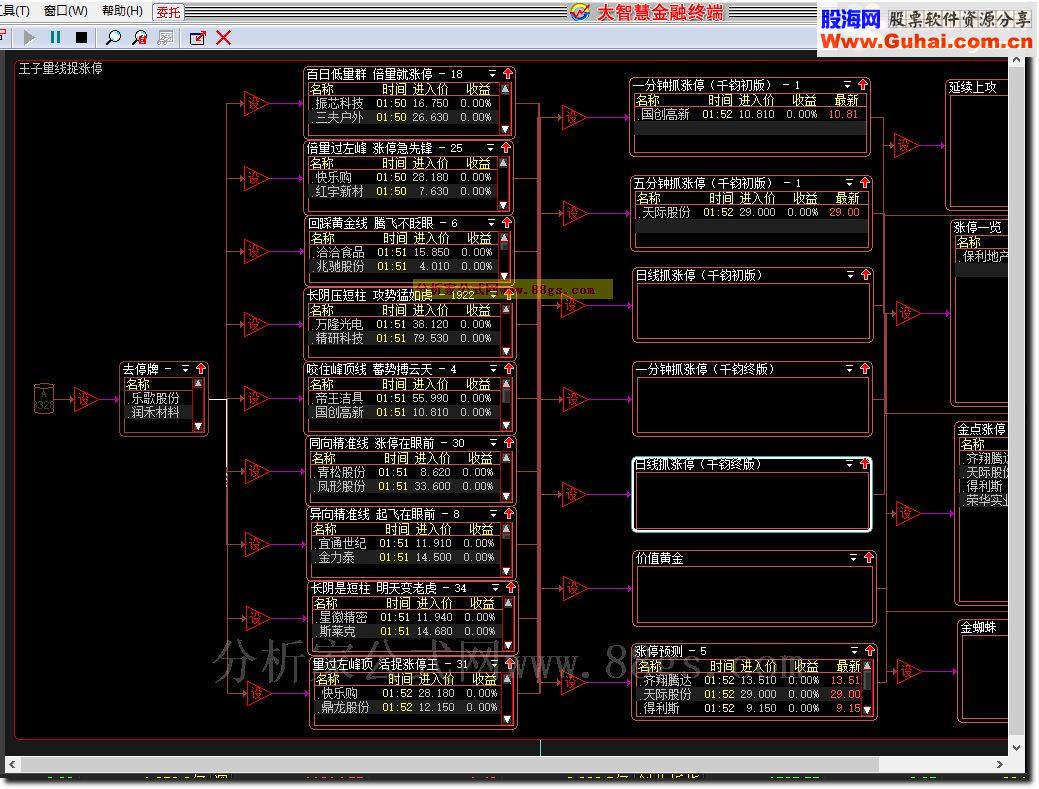Viewport: 1039px width, 789px height.
Task: Click 收益 column header in 回踩黄金线 panel
Action: (480, 238)
